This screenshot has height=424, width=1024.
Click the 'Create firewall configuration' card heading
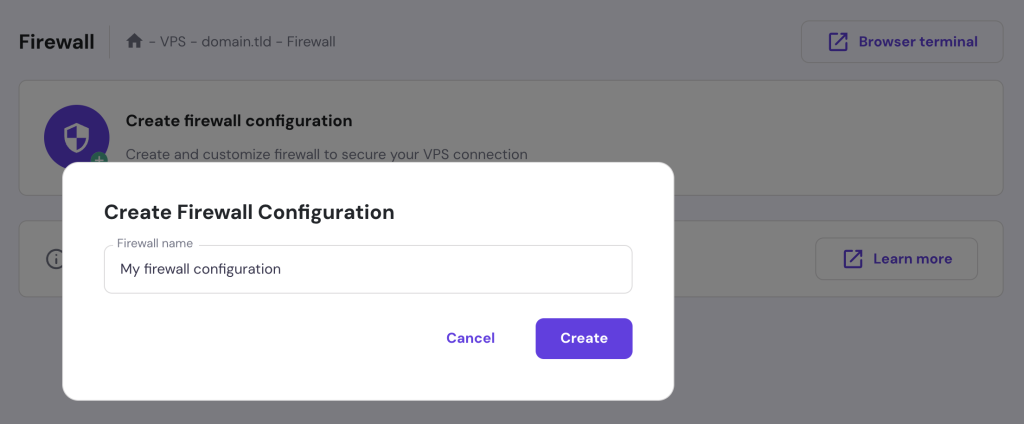click(x=239, y=121)
